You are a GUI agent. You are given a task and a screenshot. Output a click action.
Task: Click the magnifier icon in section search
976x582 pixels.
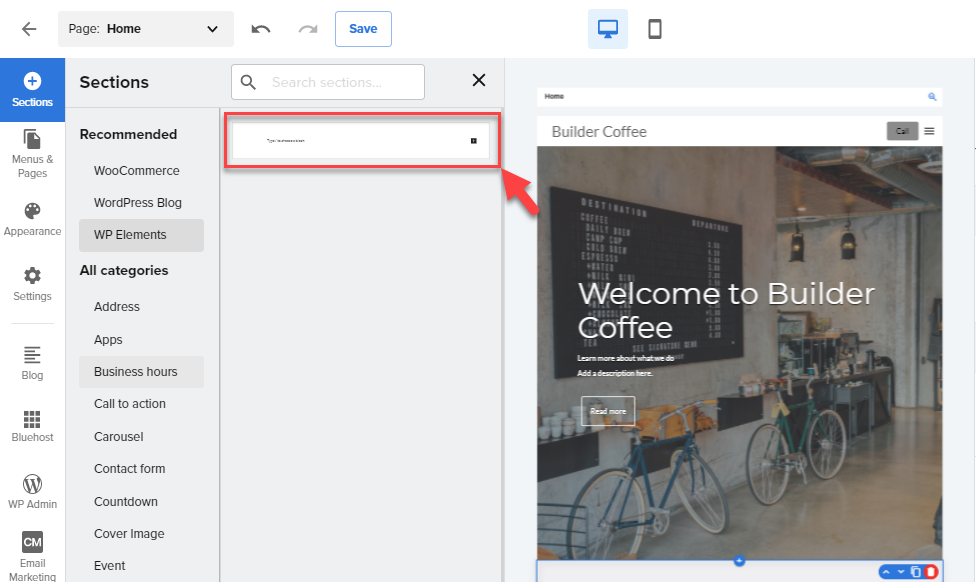click(248, 82)
